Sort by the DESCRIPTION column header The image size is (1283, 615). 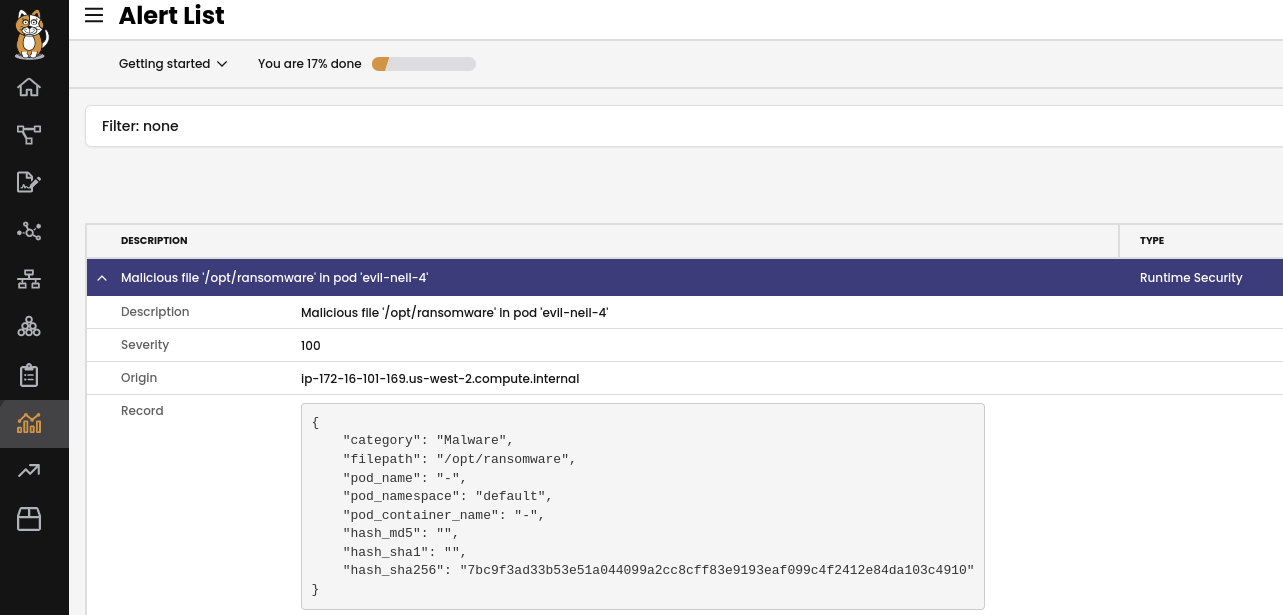(154, 240)
